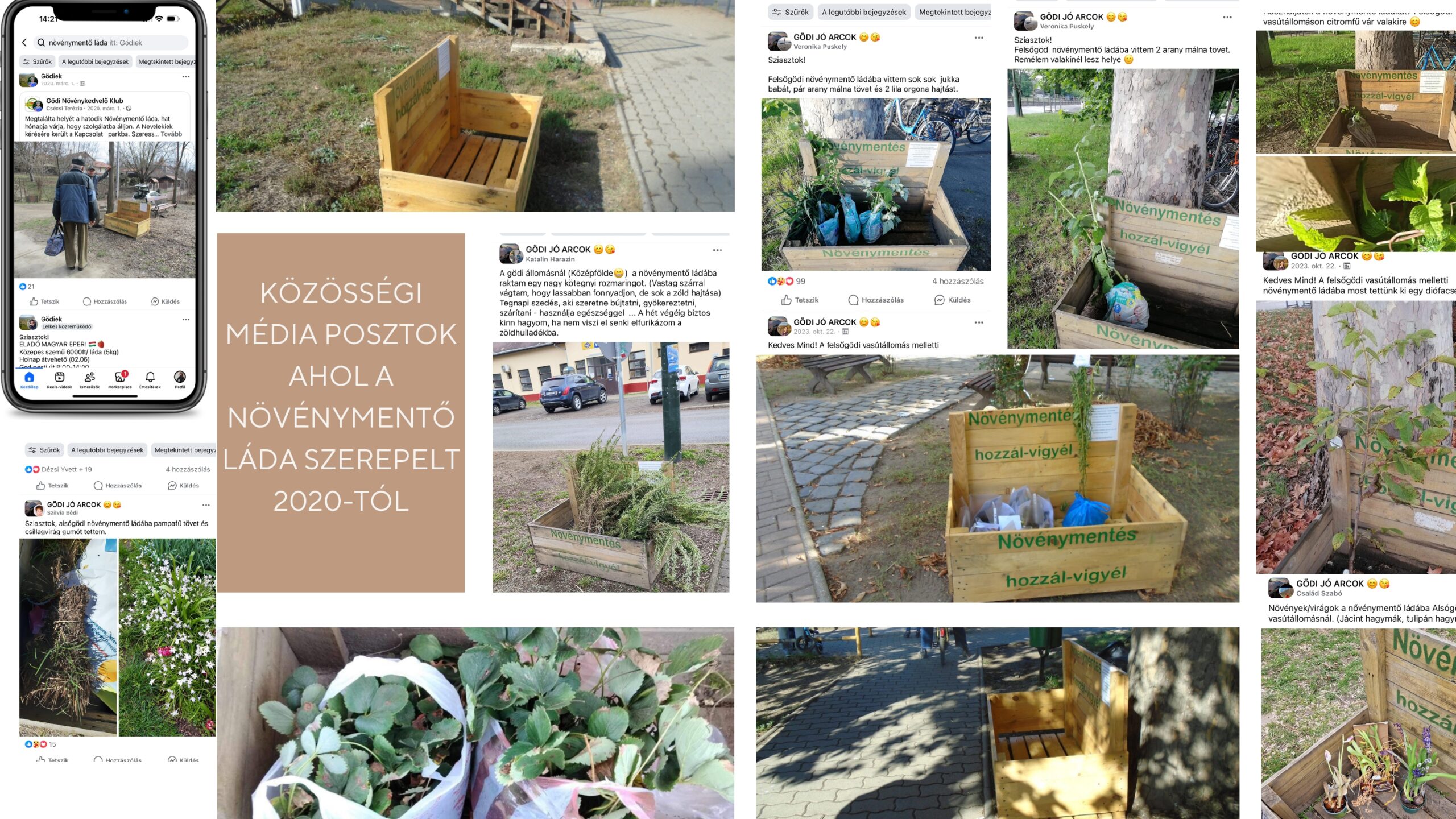Tap the back arrow in phone search bar

click(24, 43)
